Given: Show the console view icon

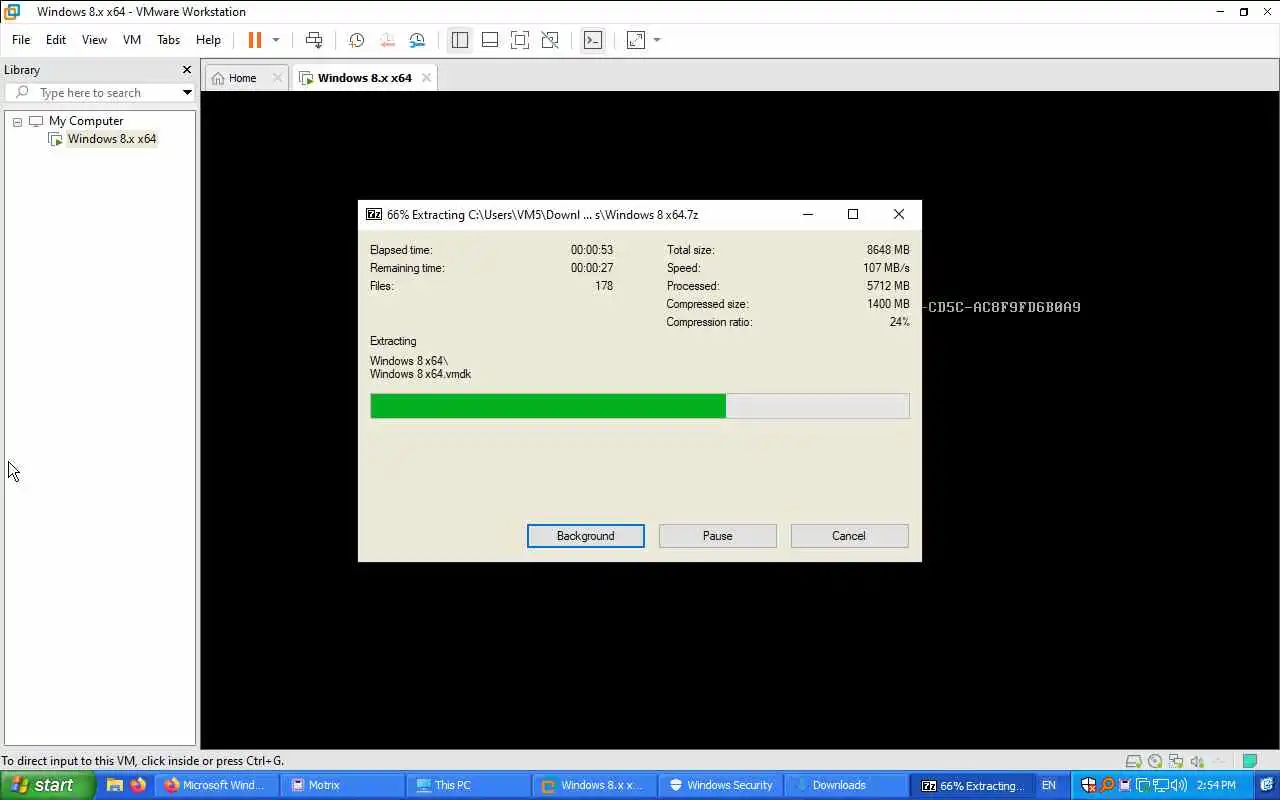Looking at the screenshot, I should 593,40.
